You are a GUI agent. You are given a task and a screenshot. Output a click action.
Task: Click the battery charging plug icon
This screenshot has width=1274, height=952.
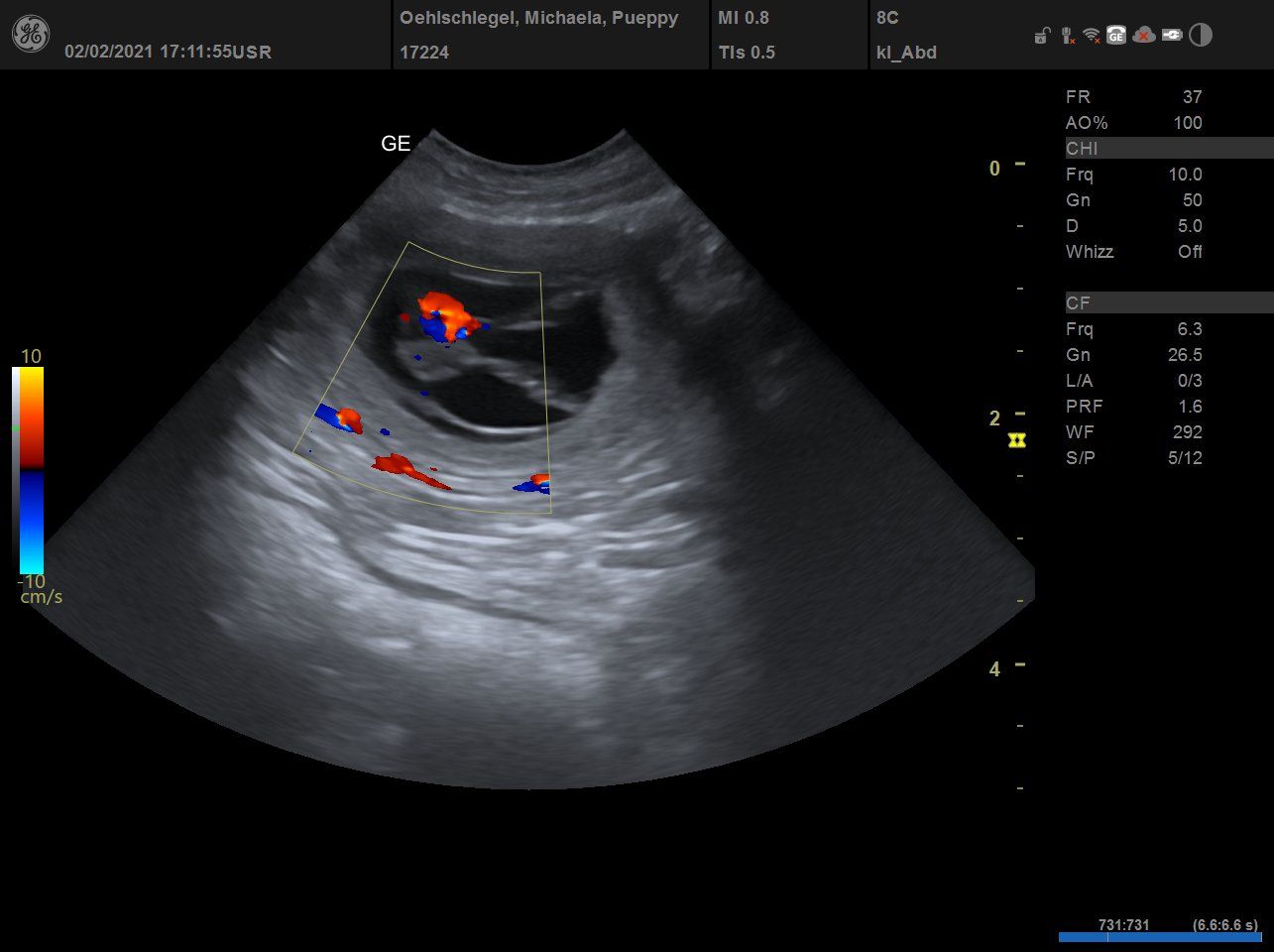click(x=1172, y=36)
